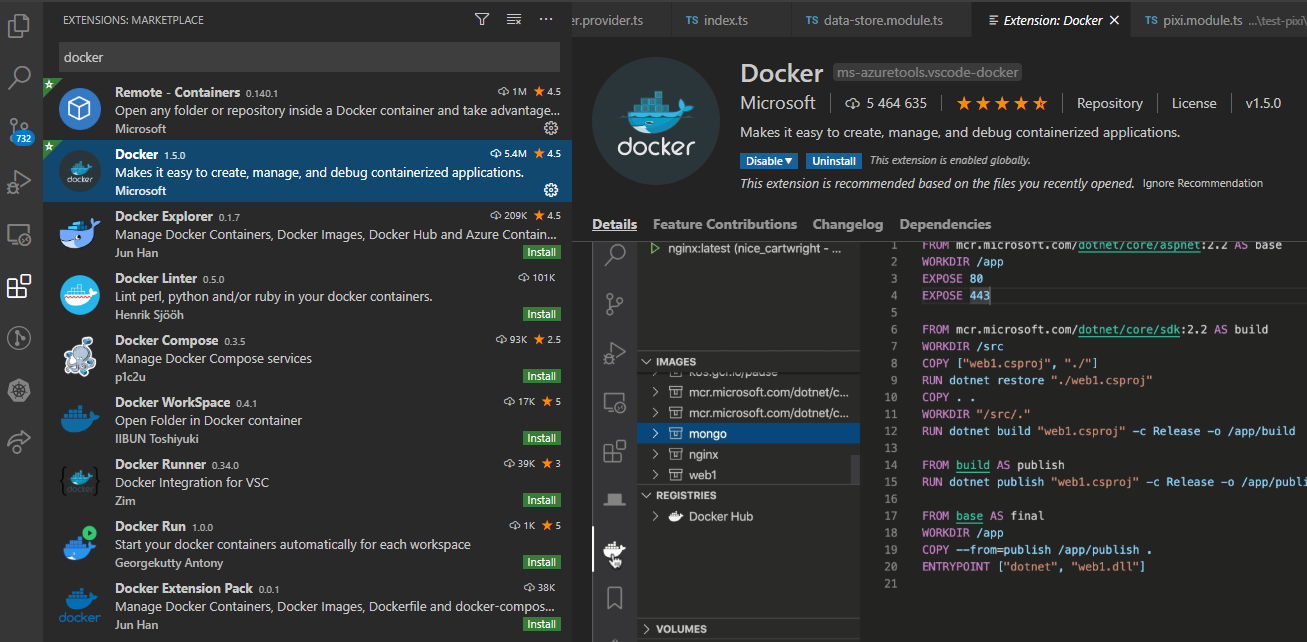Open the Disable dropdown for Docker extension

coord(768,160)
